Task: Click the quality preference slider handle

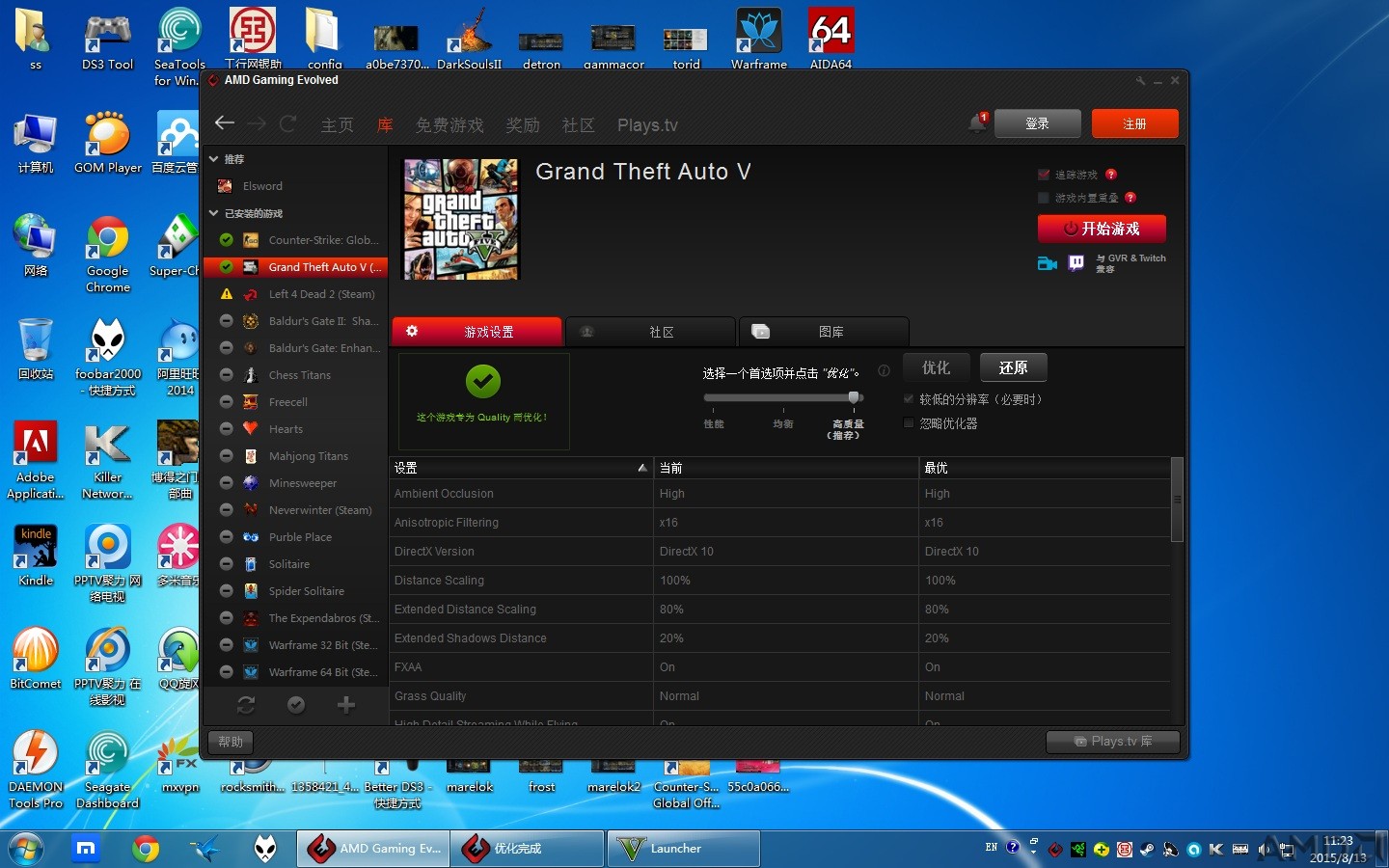Action: click(x=854, y=397)
